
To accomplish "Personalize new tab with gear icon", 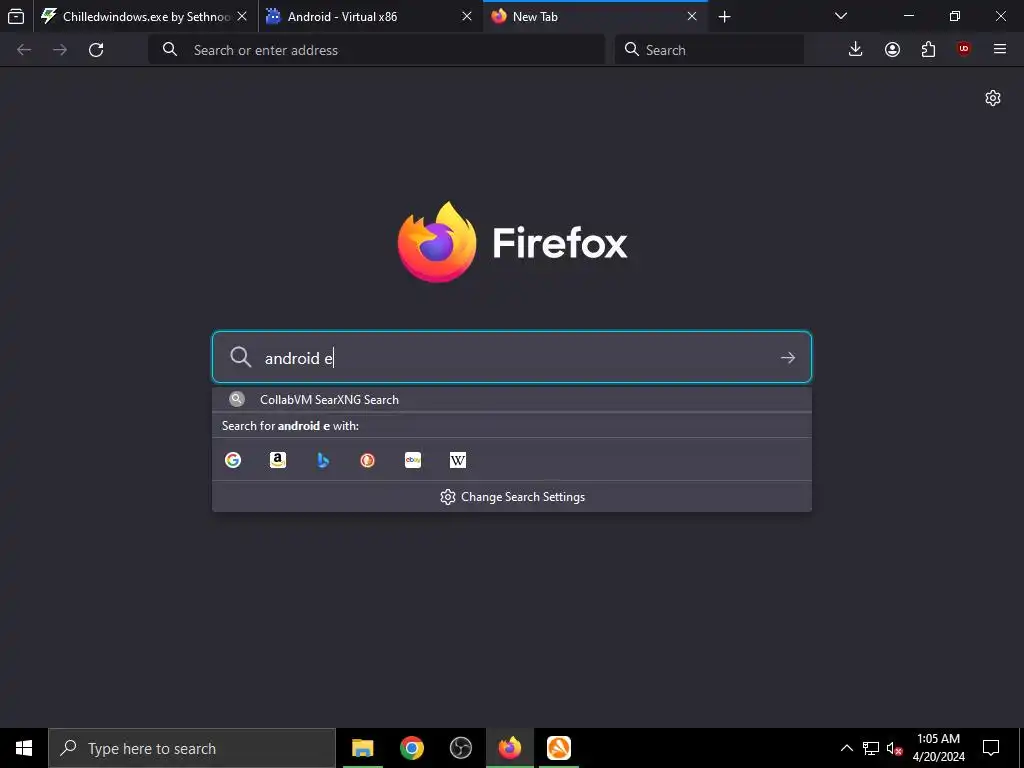I will click(993, 98).
